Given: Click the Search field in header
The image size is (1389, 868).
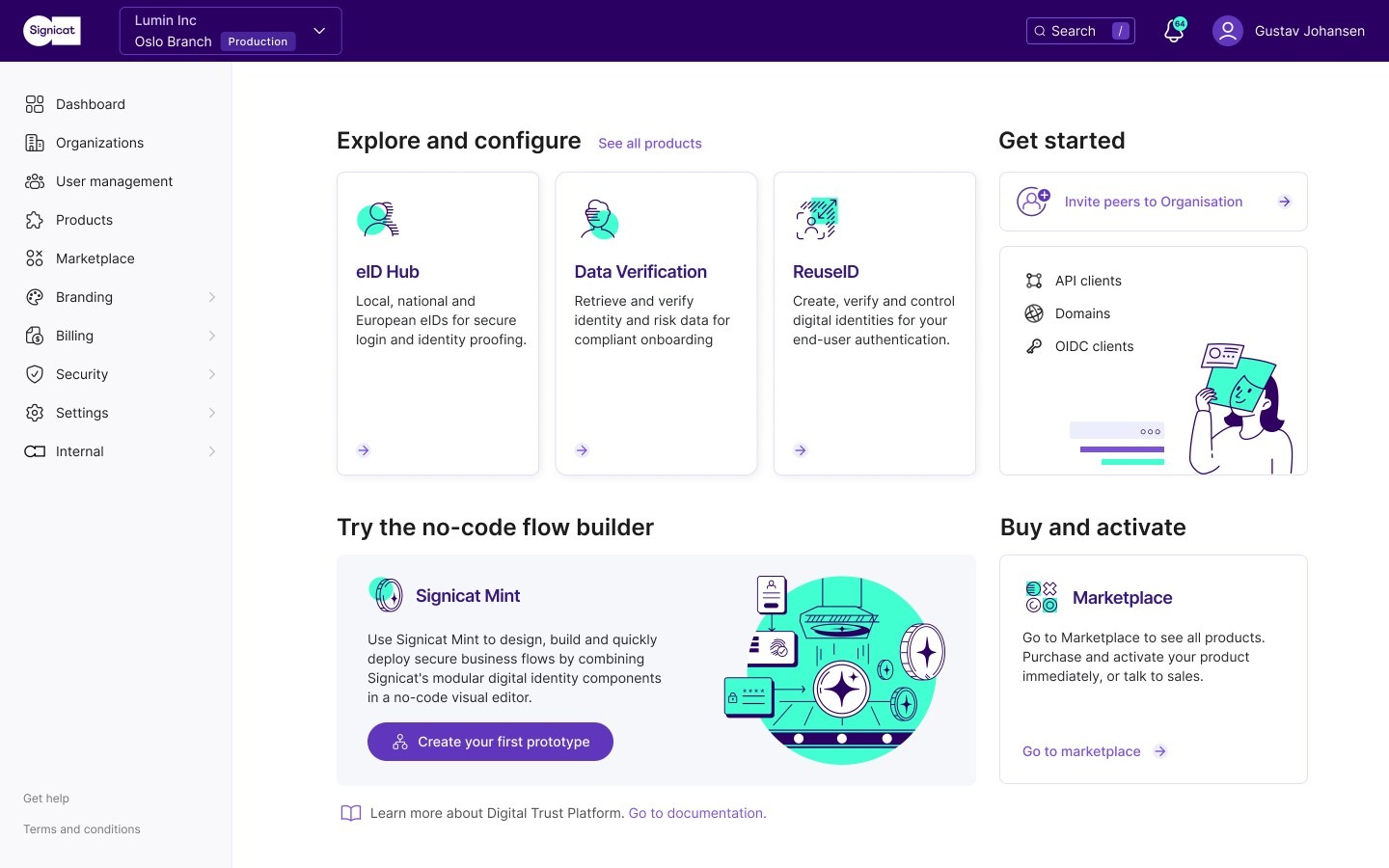Looking at the screenshot, I should [1080, 31].
